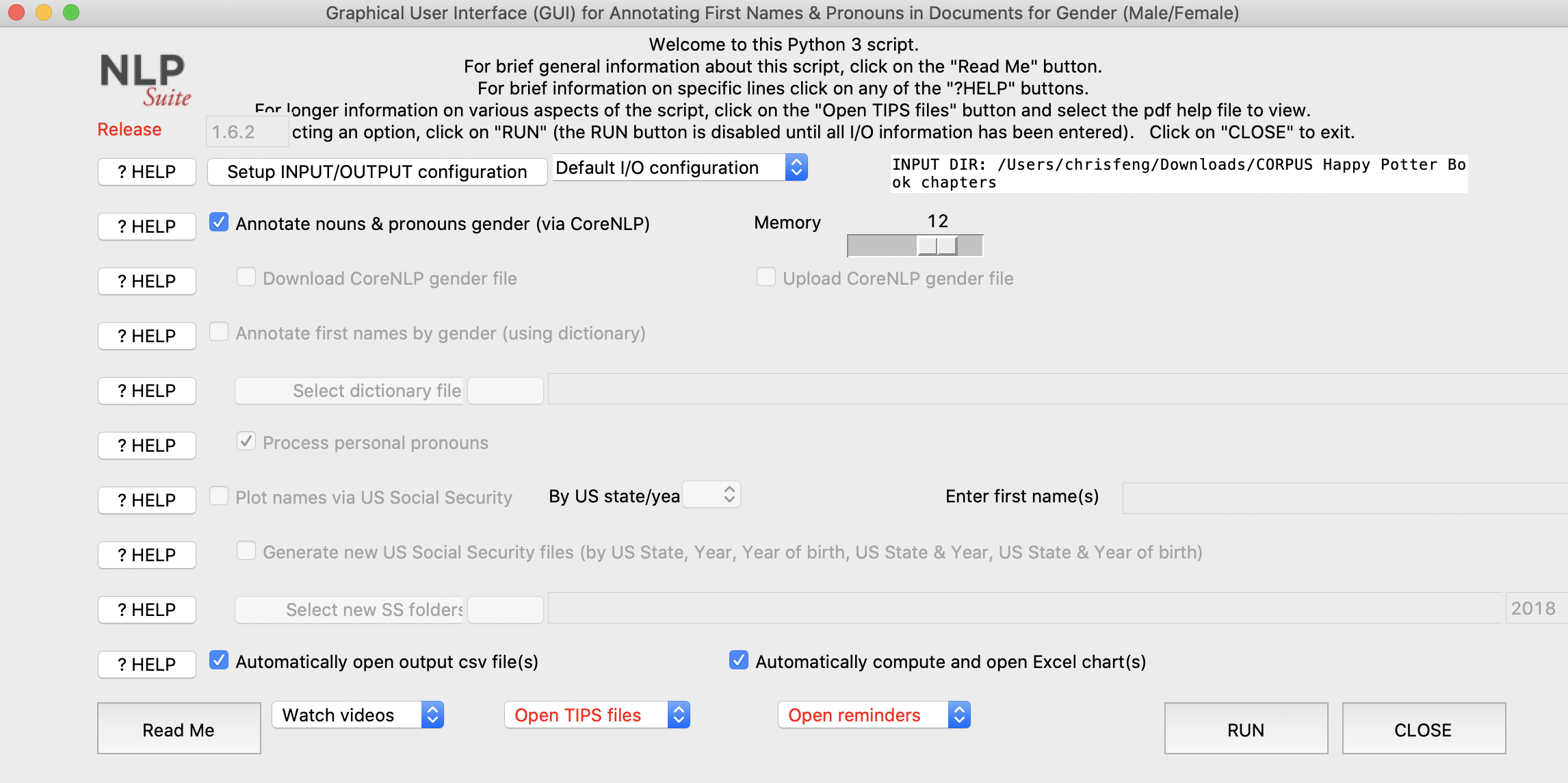The image size is (1568, 783).
Task: Uncheck Automatically compute and open Excel chart(s)
Action: click(x=739, y=660)
